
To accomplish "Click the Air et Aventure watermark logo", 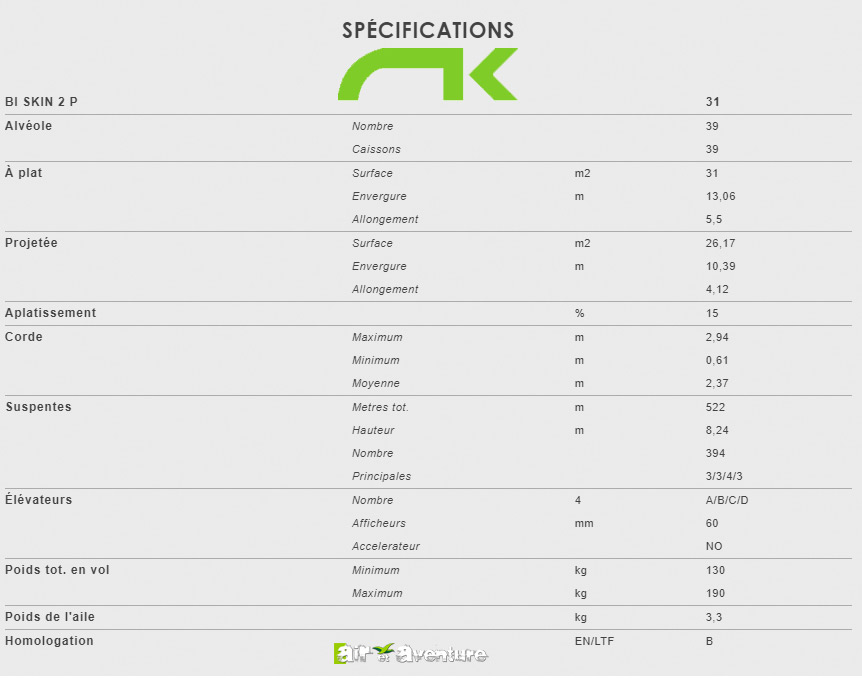I will tap(410, 653).
